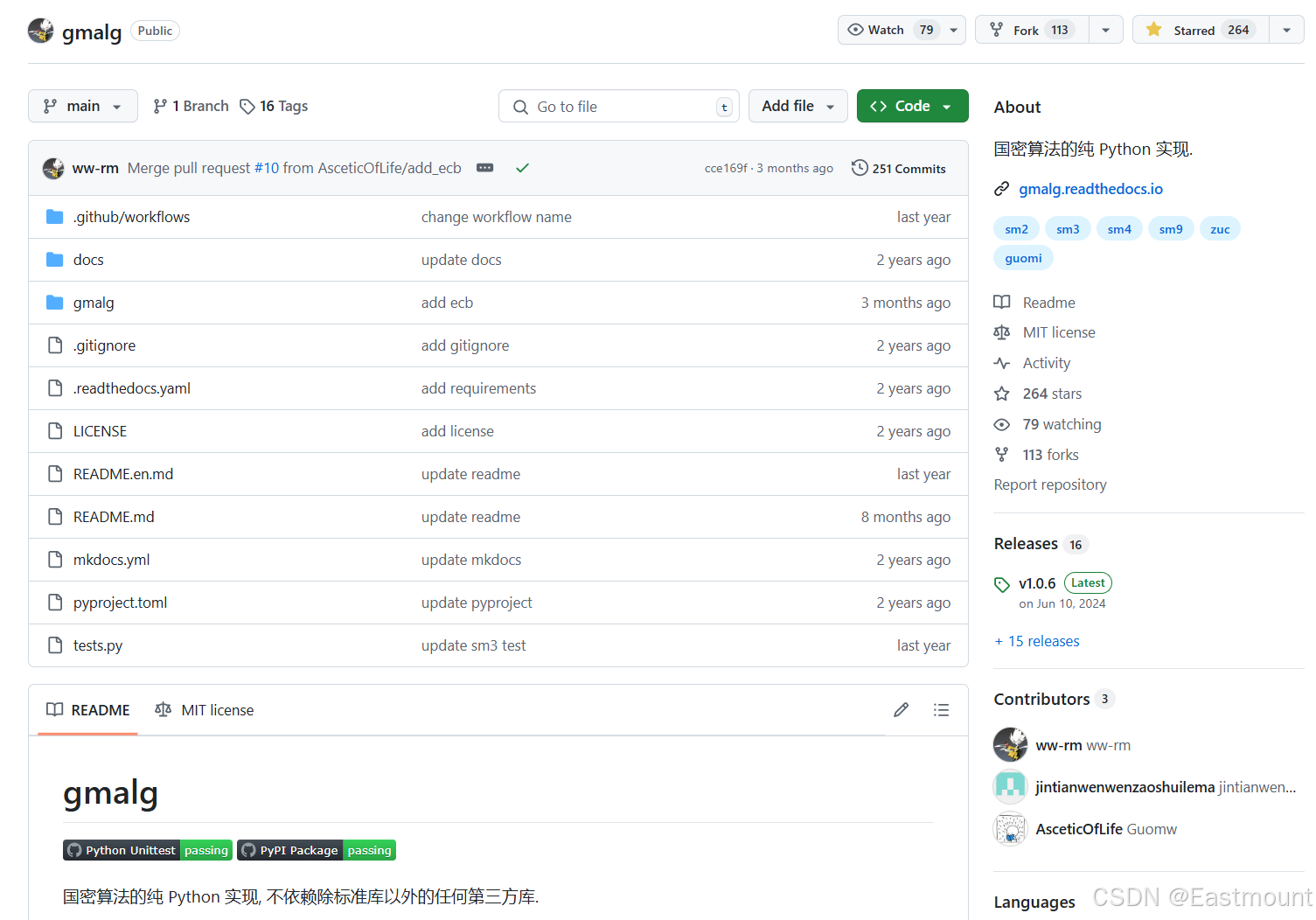Expand commit message ellipsis button
This screenshot has width=1316, height=920.
point(485,168)
